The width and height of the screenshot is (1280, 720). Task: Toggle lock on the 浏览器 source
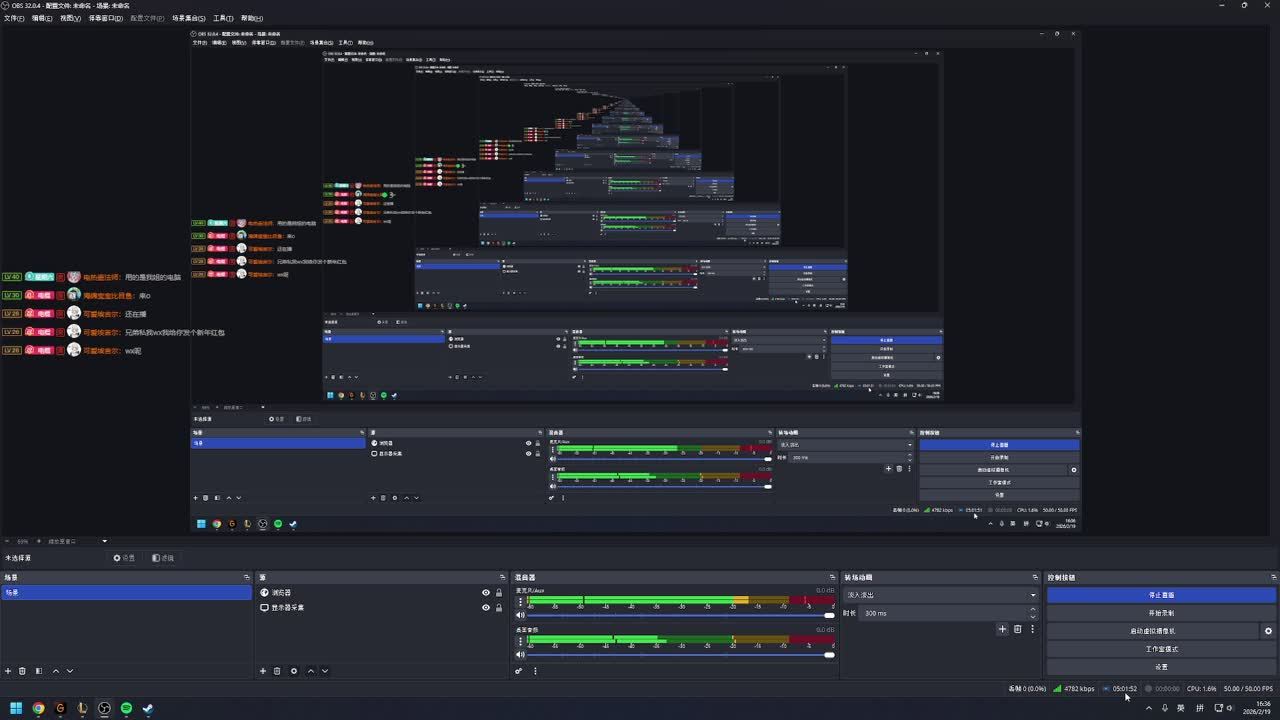point(499,593)
